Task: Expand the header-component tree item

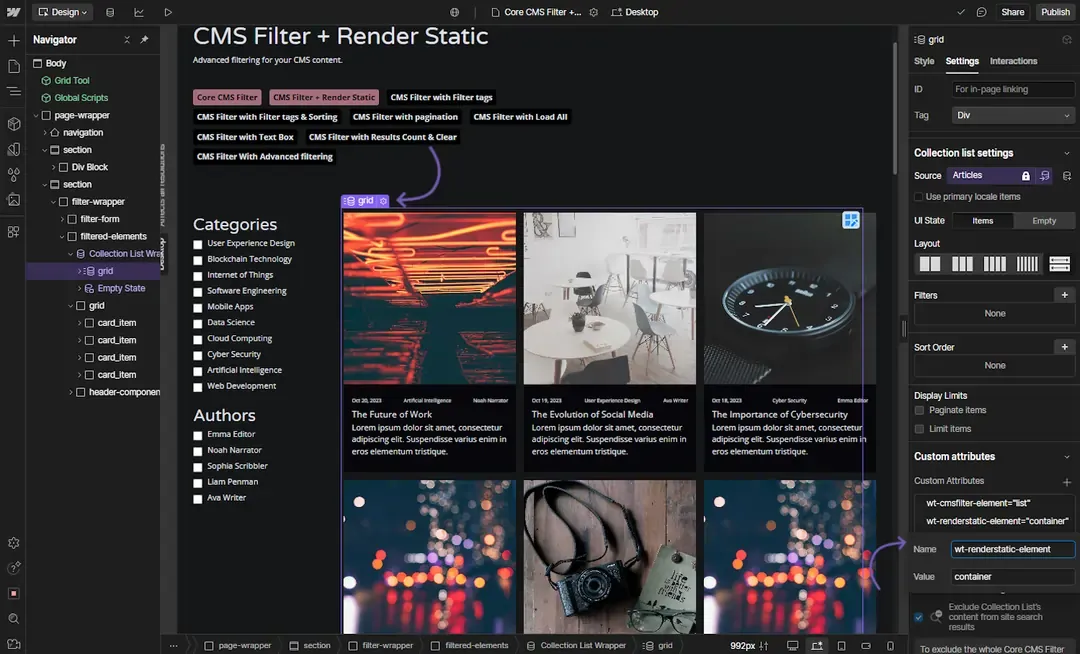Action: point(71,392)
